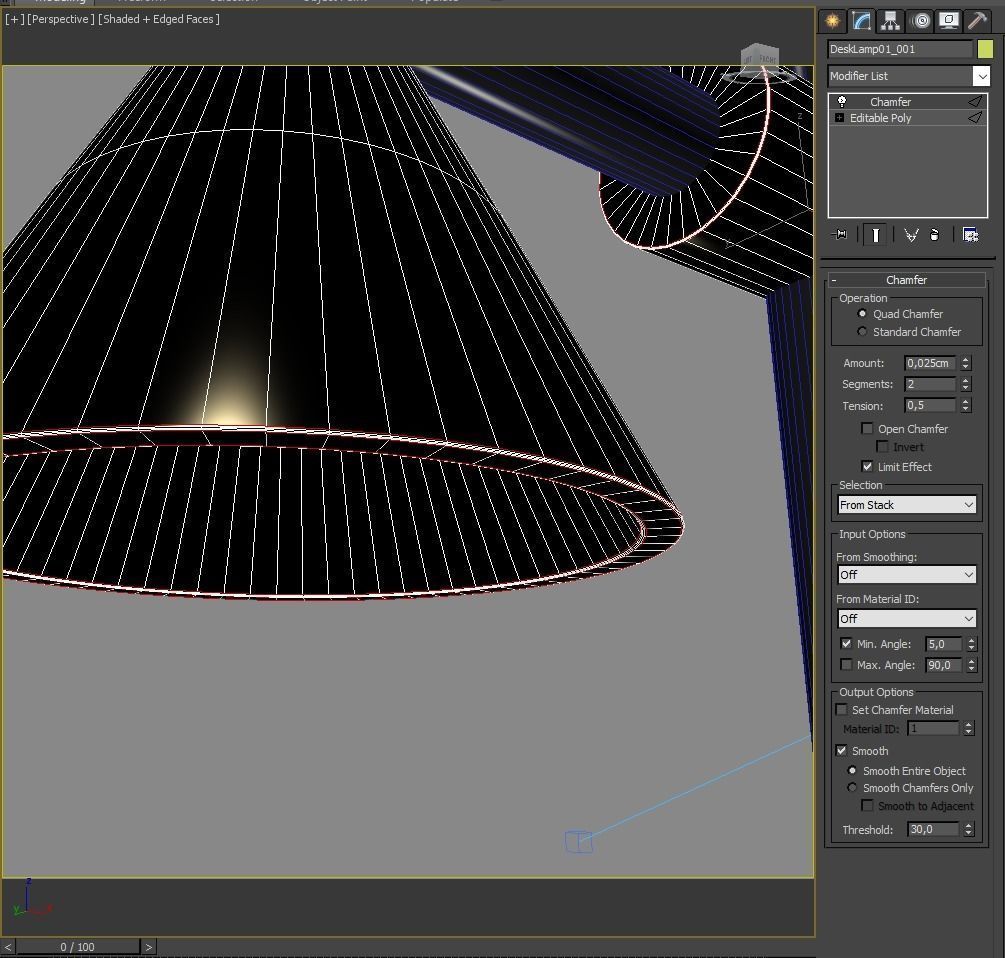Click the Max. Angle value field

(x=943, y=665)
